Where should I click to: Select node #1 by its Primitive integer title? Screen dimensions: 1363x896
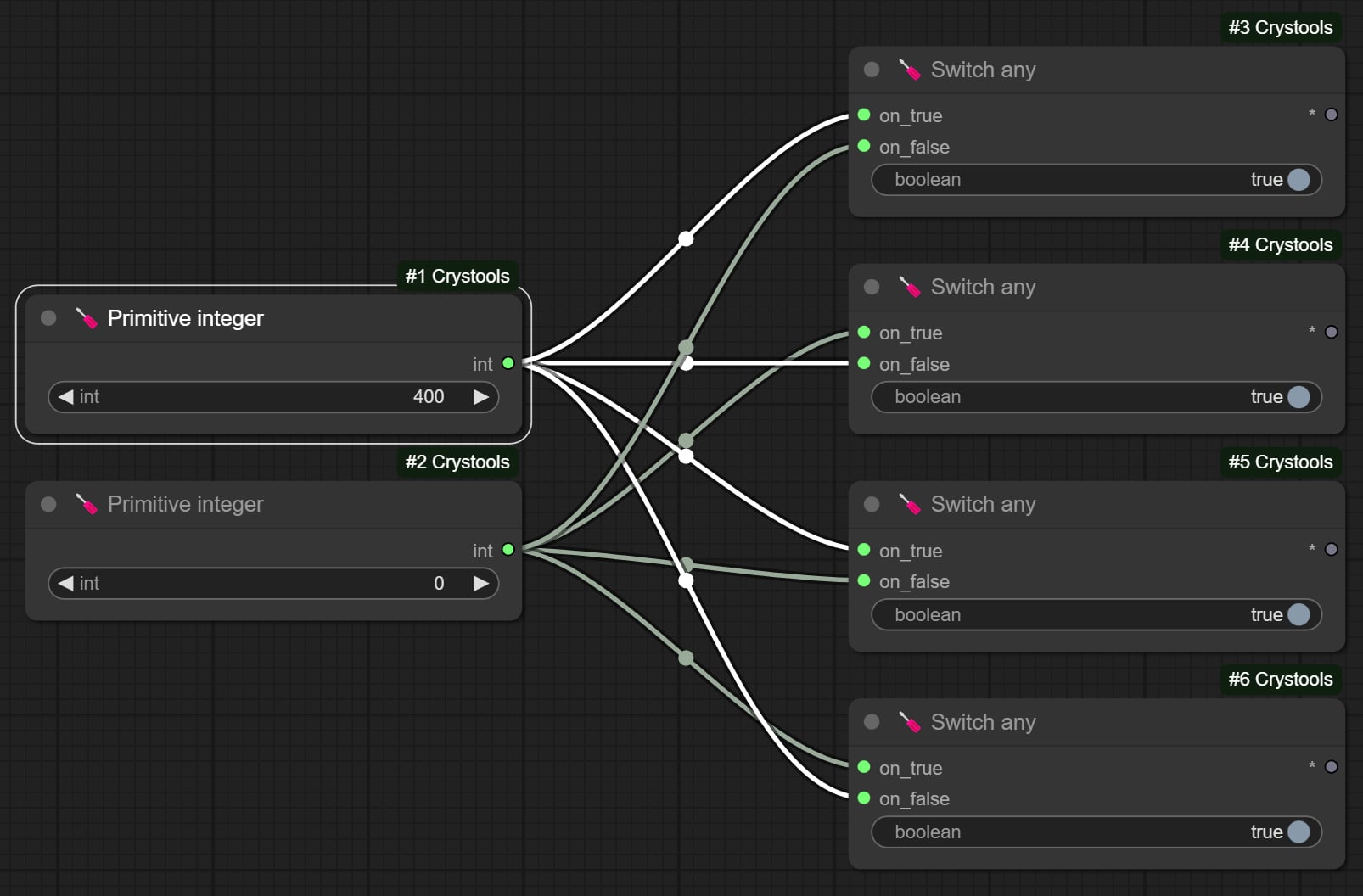click(x=185, y=318)
